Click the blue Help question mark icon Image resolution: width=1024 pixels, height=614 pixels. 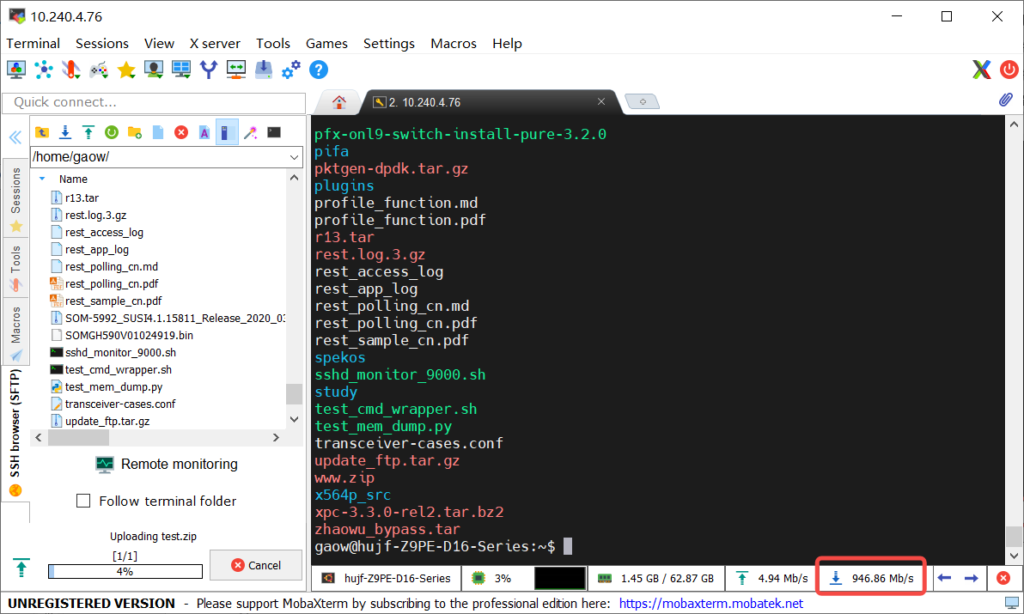318,69
